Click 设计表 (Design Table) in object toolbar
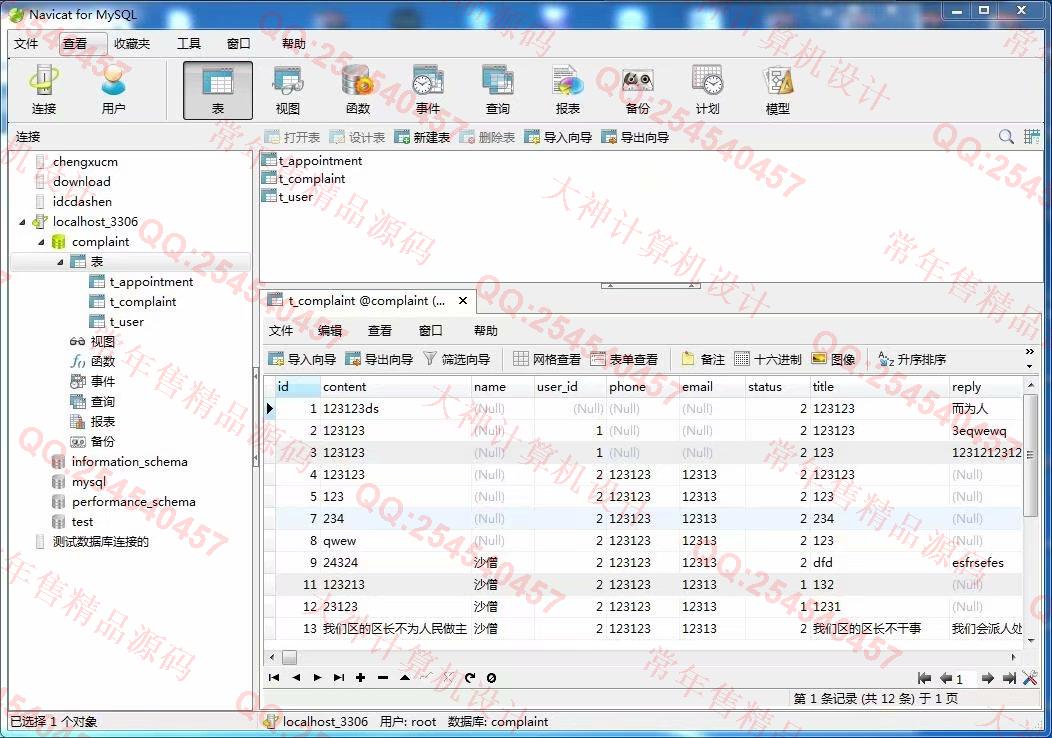Screen dimensions: 1052x738 coord(358,138)
